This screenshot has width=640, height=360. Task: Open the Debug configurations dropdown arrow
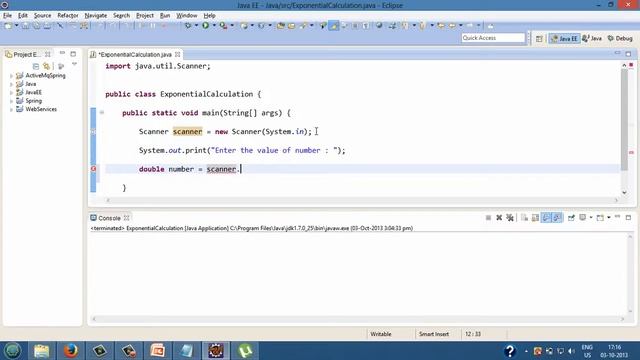196,26
